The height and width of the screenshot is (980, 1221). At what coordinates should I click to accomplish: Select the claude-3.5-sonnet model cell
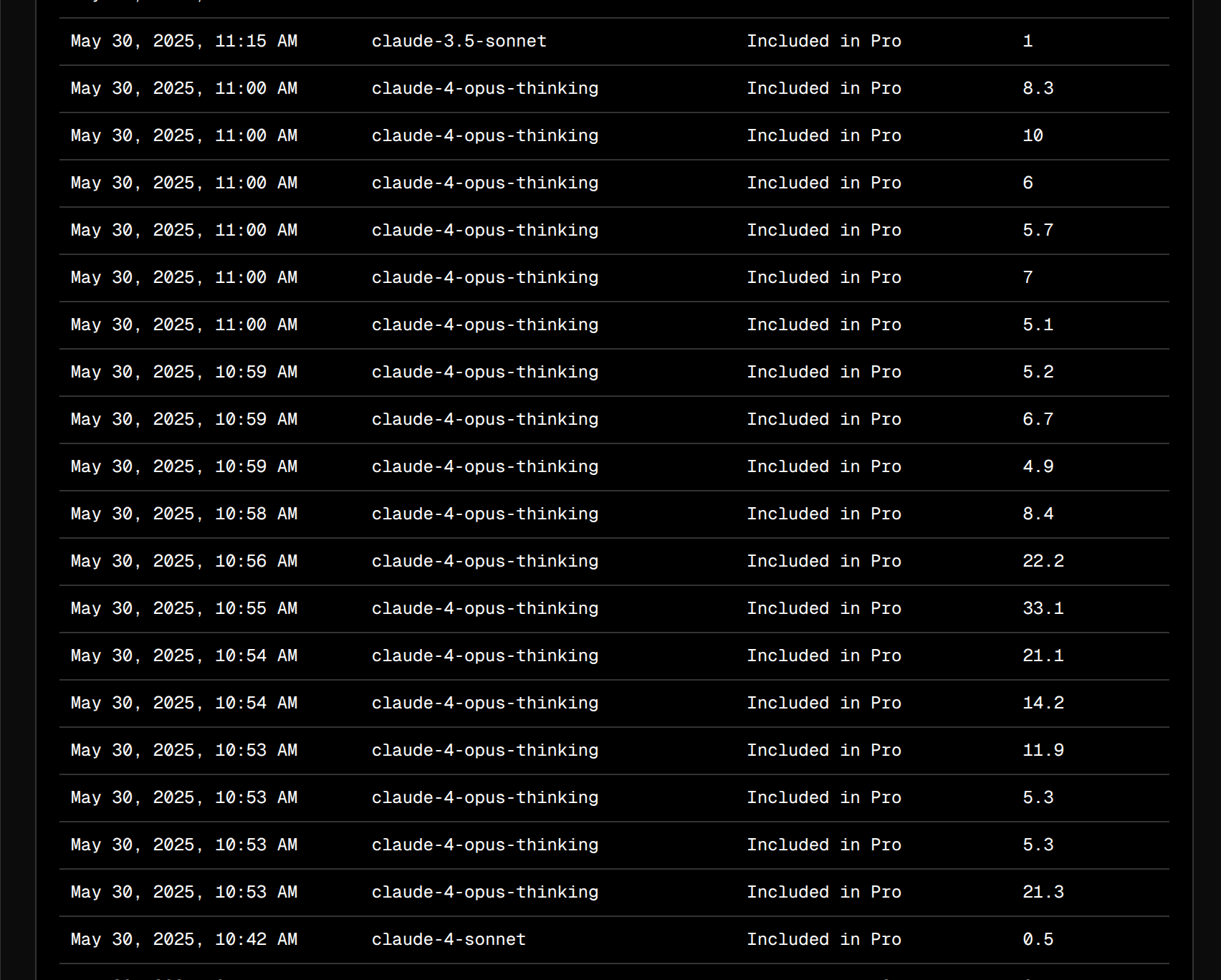(459, 42)
